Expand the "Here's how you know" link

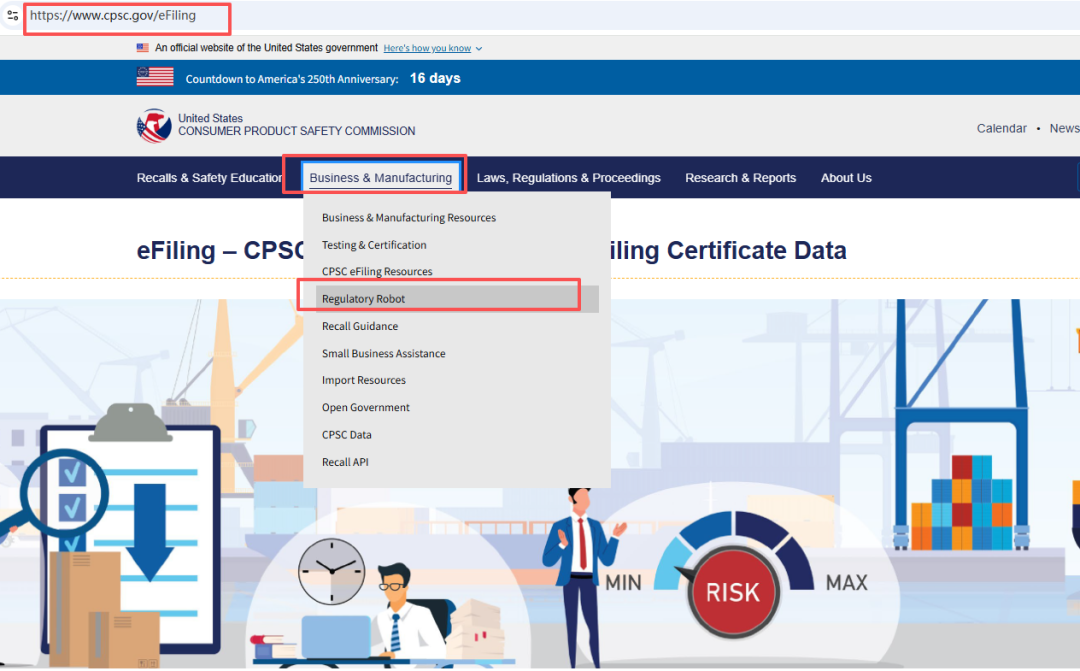coord(433,48)
